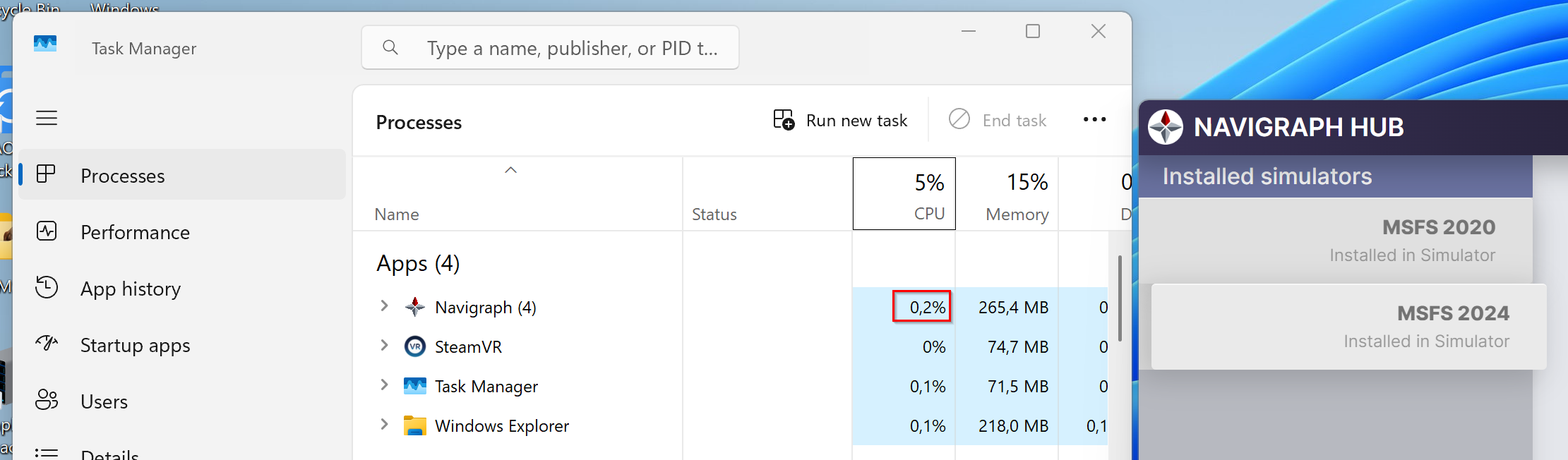Open the three-dot more options menu
Screen dimensions: 1568x460
point(1094,119)
